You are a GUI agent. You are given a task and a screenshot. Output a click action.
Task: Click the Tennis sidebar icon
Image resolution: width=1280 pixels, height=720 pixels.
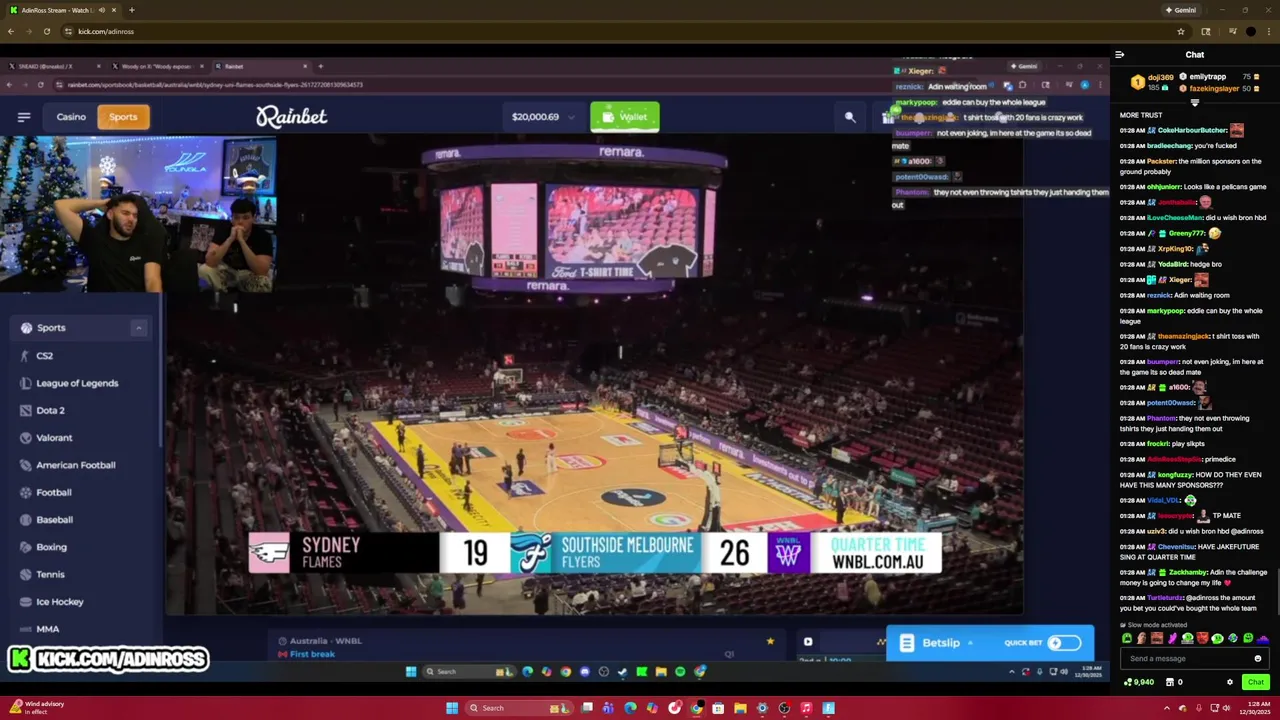tap(26, 574)
